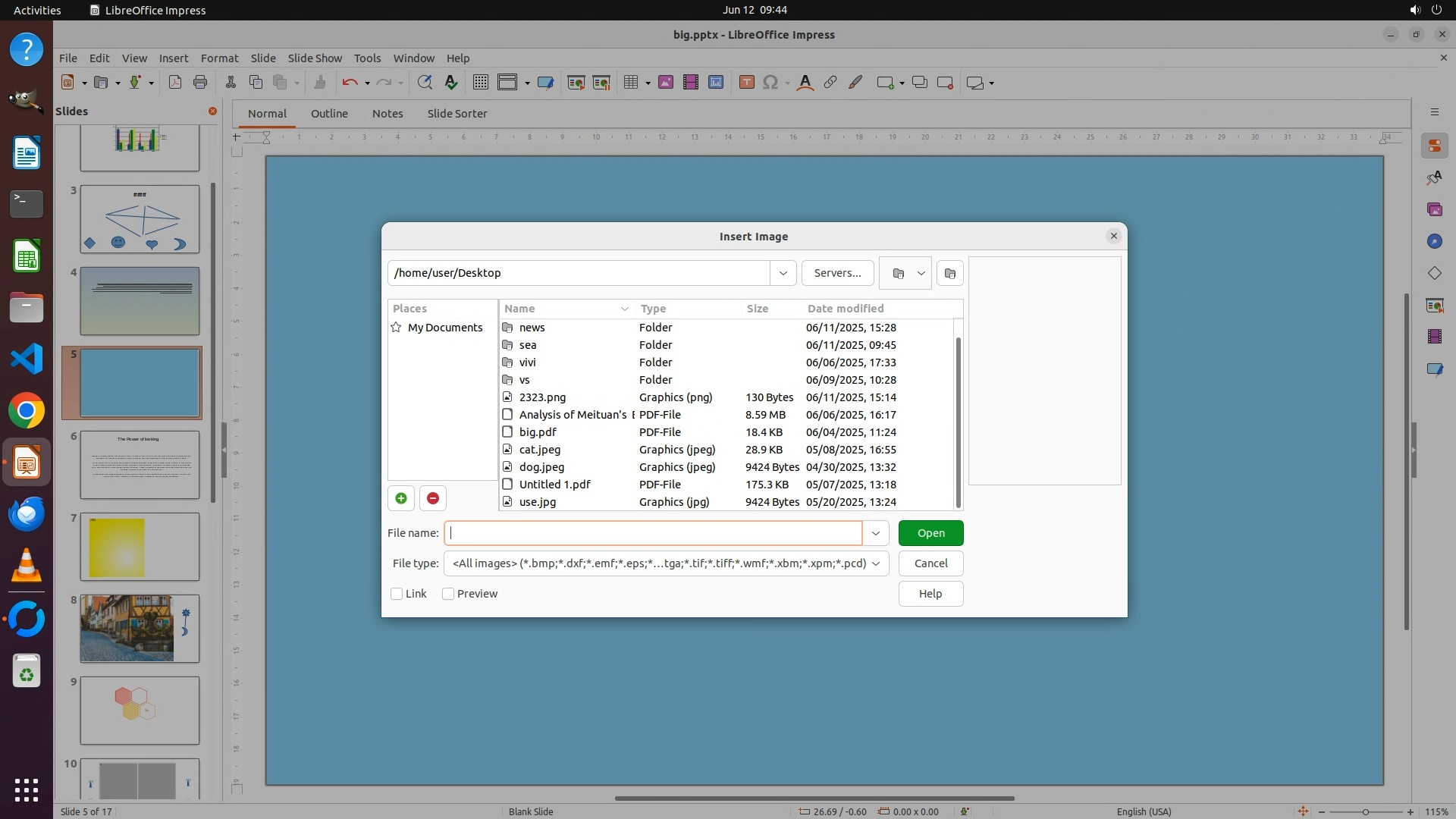
Task: Click the Insert Special Character icon
Action: 770,83
